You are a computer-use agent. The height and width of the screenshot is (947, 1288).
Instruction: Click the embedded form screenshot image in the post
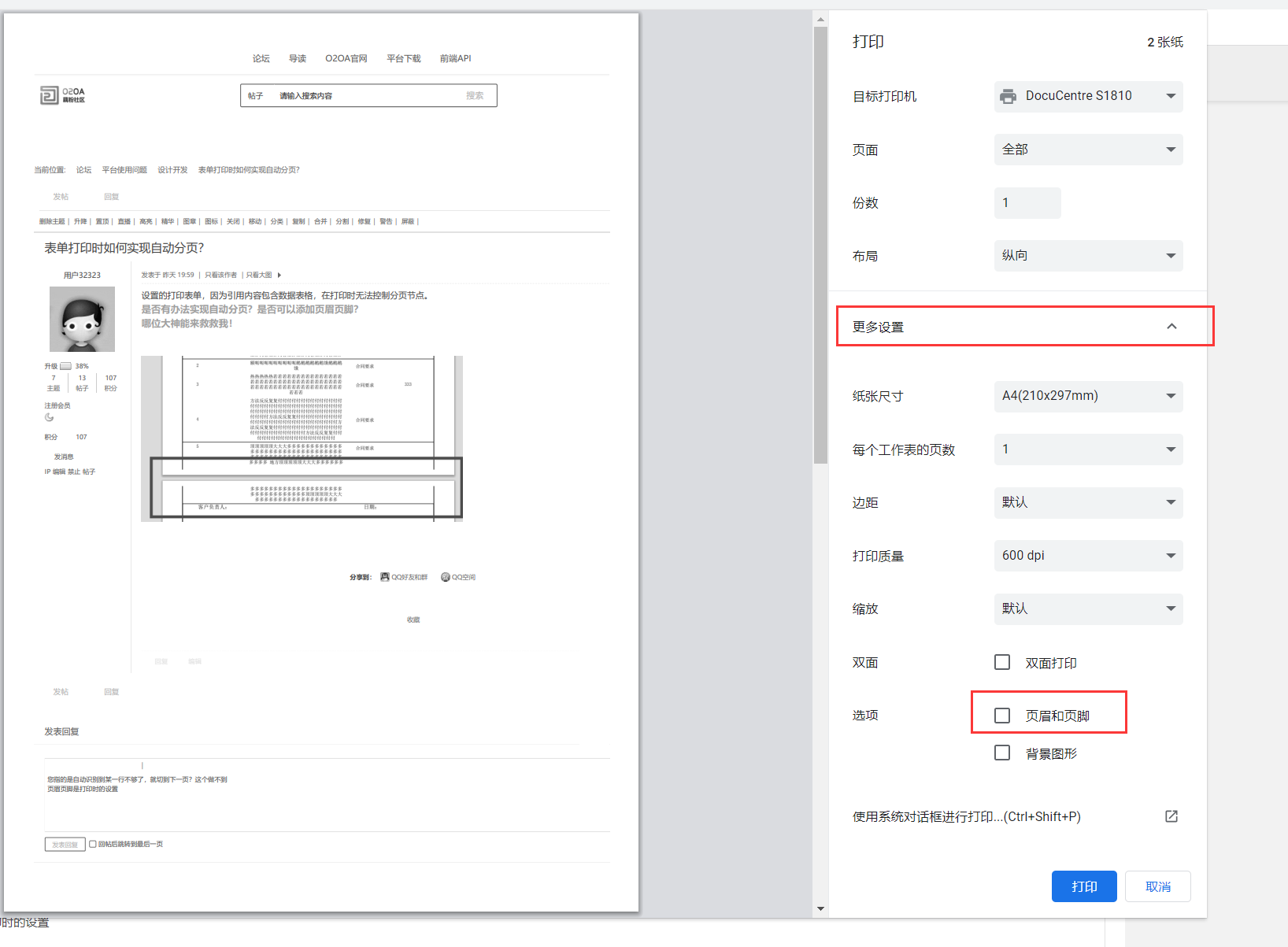point(302,438)
